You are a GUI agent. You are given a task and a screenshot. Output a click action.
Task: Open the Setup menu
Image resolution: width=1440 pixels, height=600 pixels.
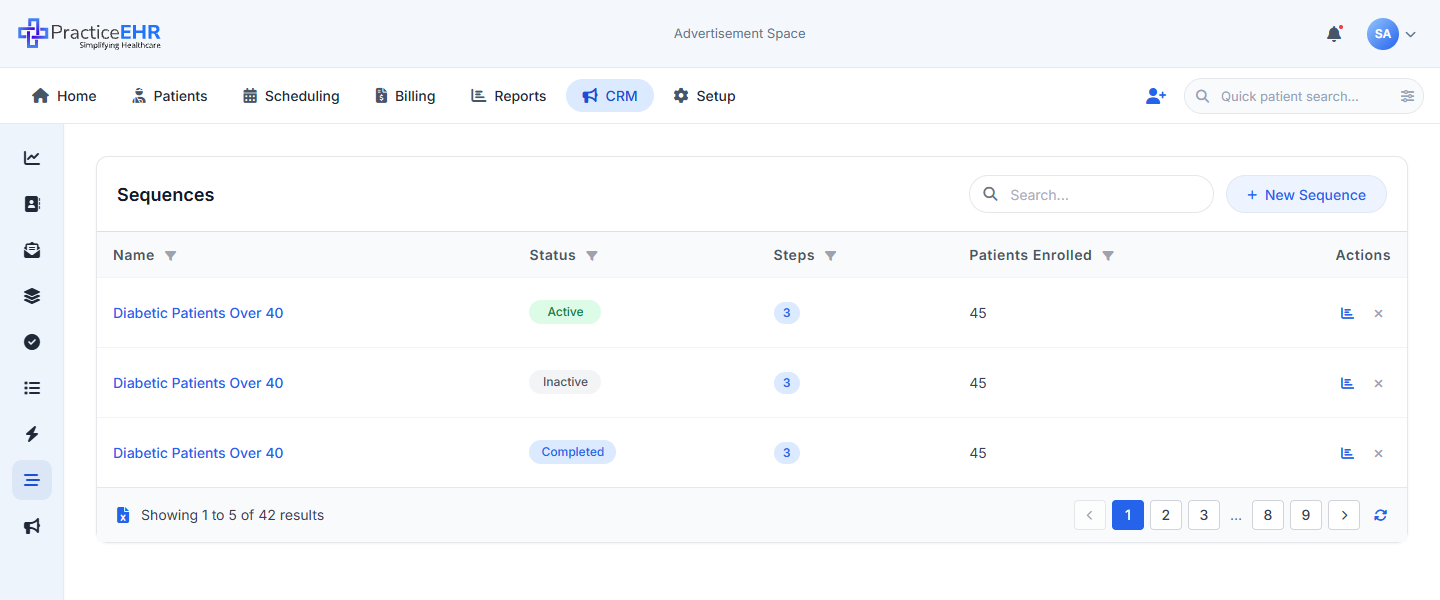[704, 96]
